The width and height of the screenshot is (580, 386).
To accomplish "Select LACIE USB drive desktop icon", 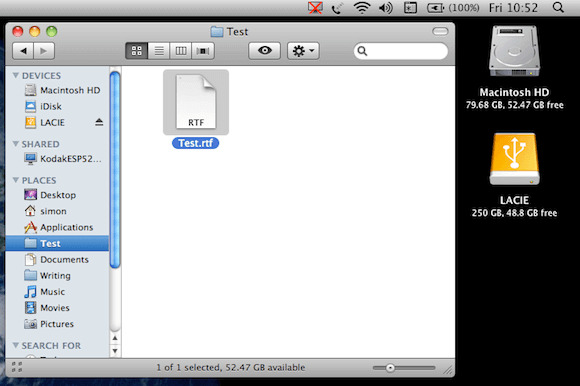I will (514, 159).
